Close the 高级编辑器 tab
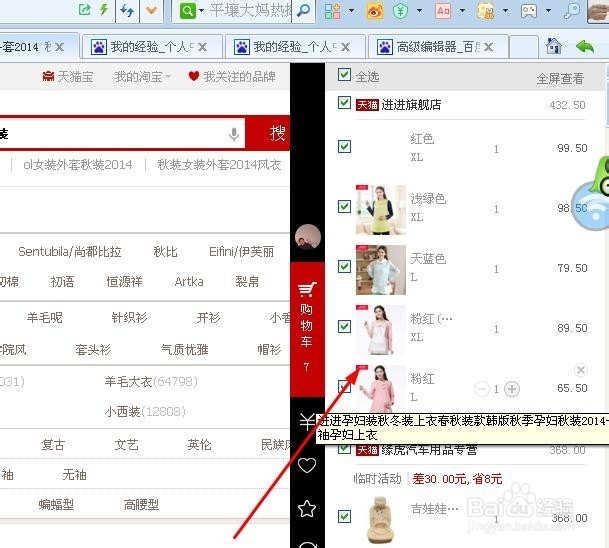The height and width of the screenshot is (548, 609). click(489, 47)
